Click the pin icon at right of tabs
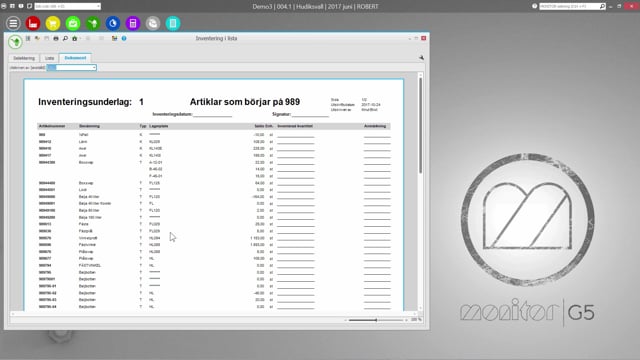The image size is (640, 360). click(x=421, y=58)
